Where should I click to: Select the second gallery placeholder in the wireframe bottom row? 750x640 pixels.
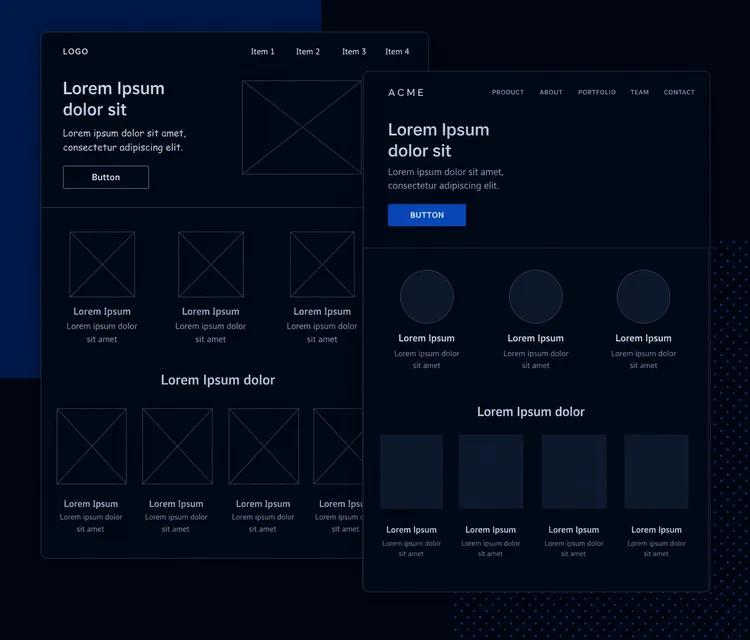[177, 446]
